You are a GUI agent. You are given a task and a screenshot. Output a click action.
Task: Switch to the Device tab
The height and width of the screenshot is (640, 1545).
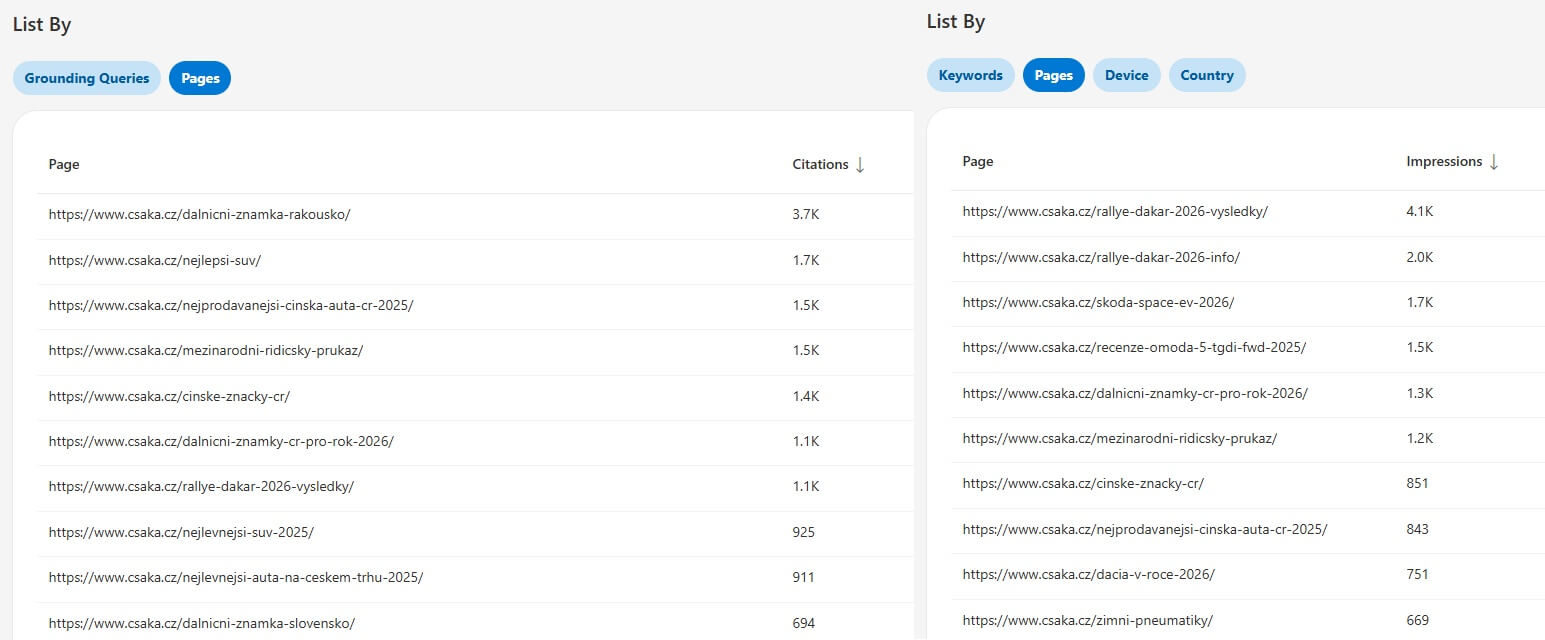1126,75
